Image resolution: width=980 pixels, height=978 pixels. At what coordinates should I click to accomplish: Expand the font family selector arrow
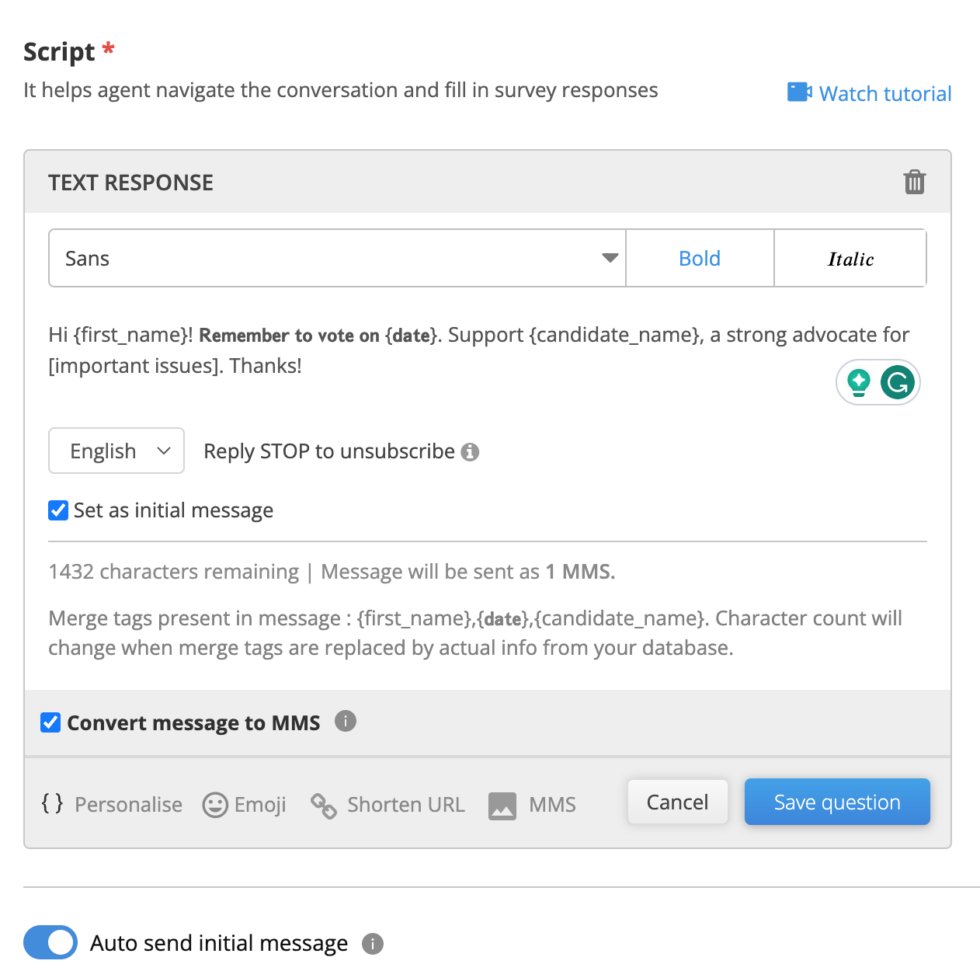[x=608, y=258]
